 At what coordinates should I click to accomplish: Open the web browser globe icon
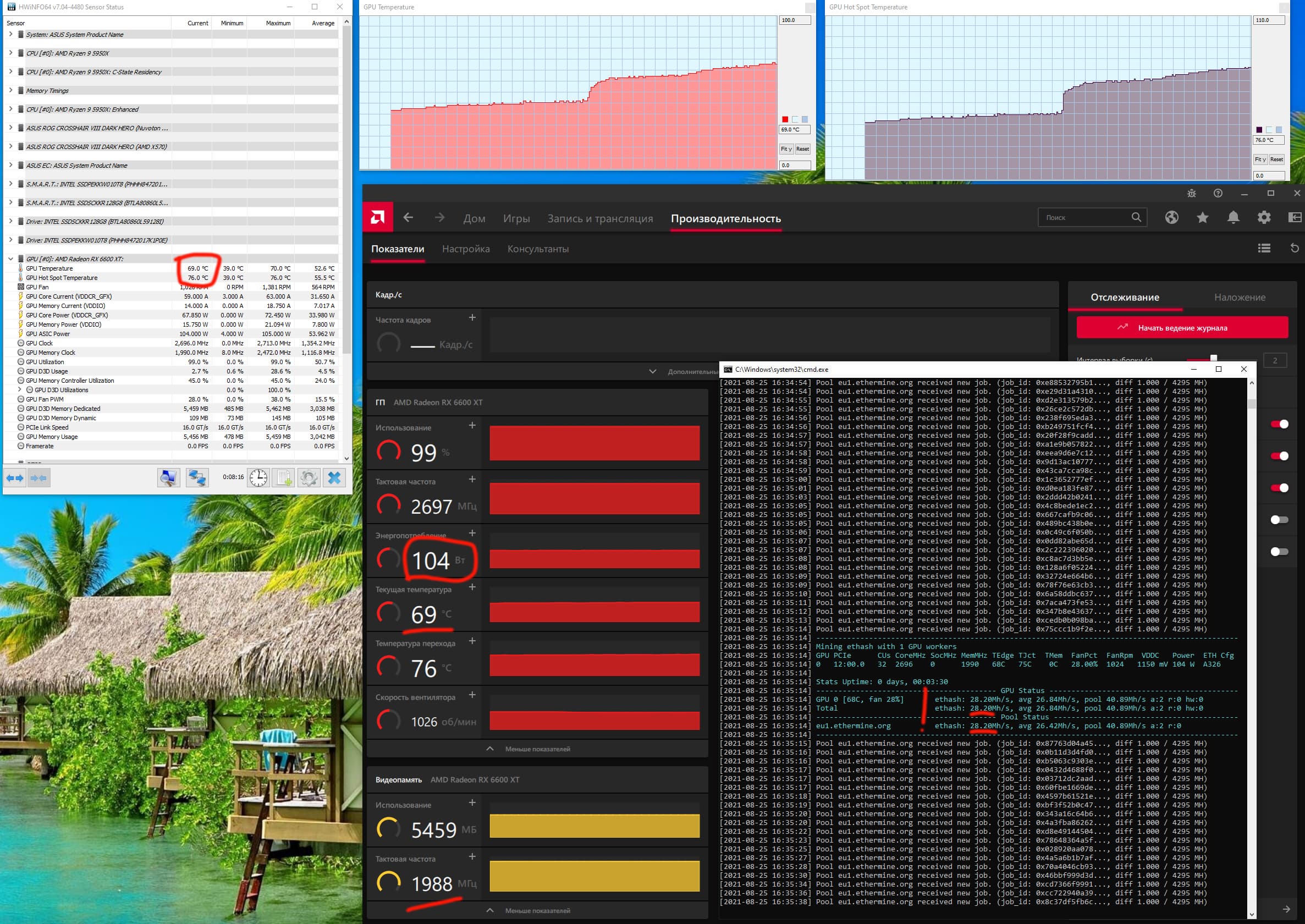tap(1171, 217)
